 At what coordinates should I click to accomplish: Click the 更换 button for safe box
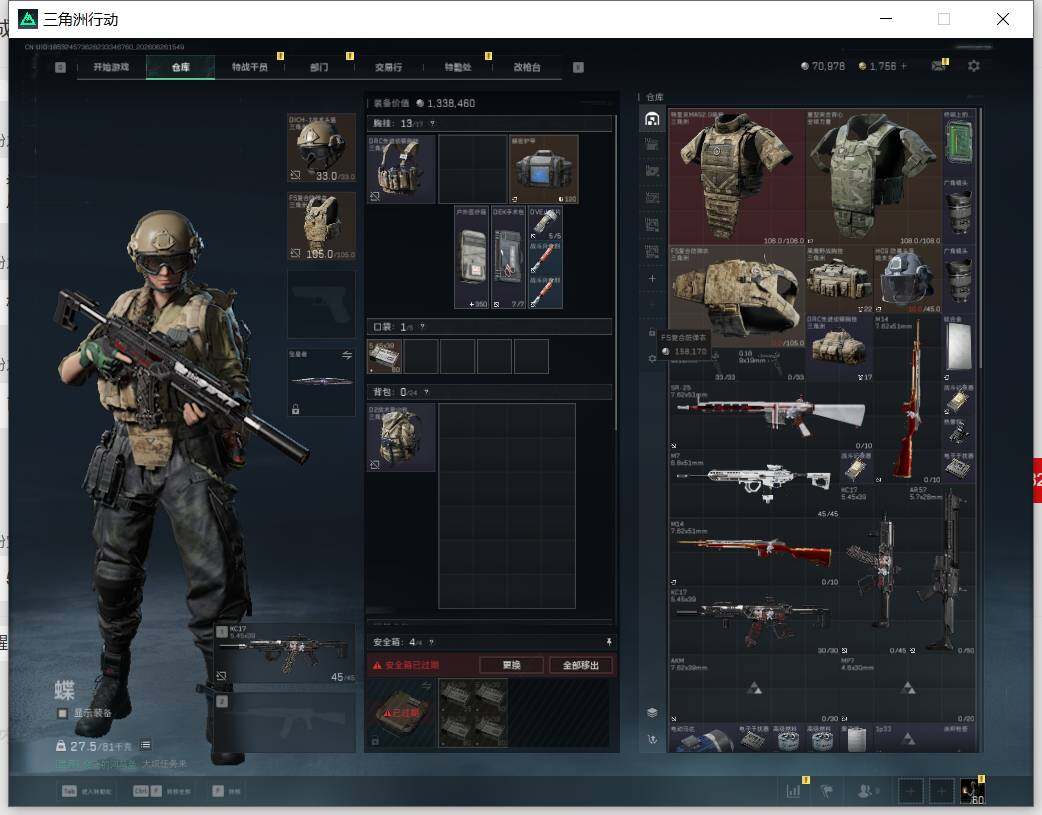512,665
